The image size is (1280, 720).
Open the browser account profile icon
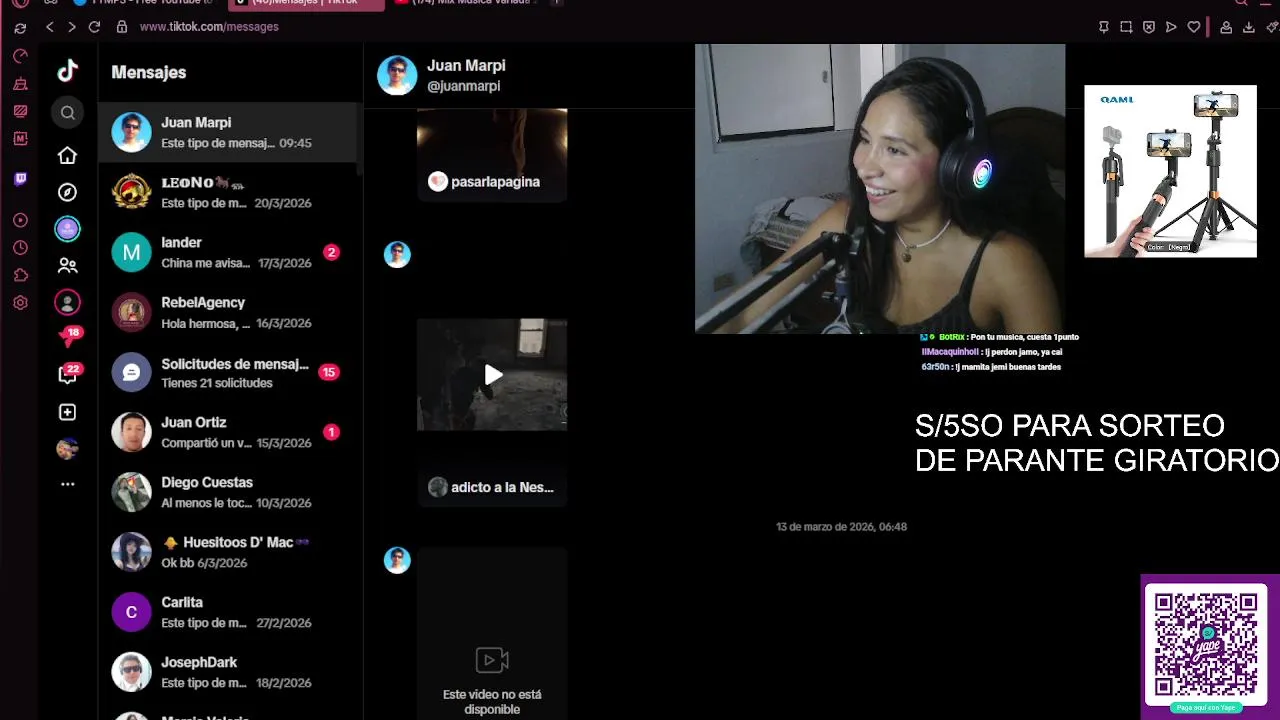[x=1226, y=27]
